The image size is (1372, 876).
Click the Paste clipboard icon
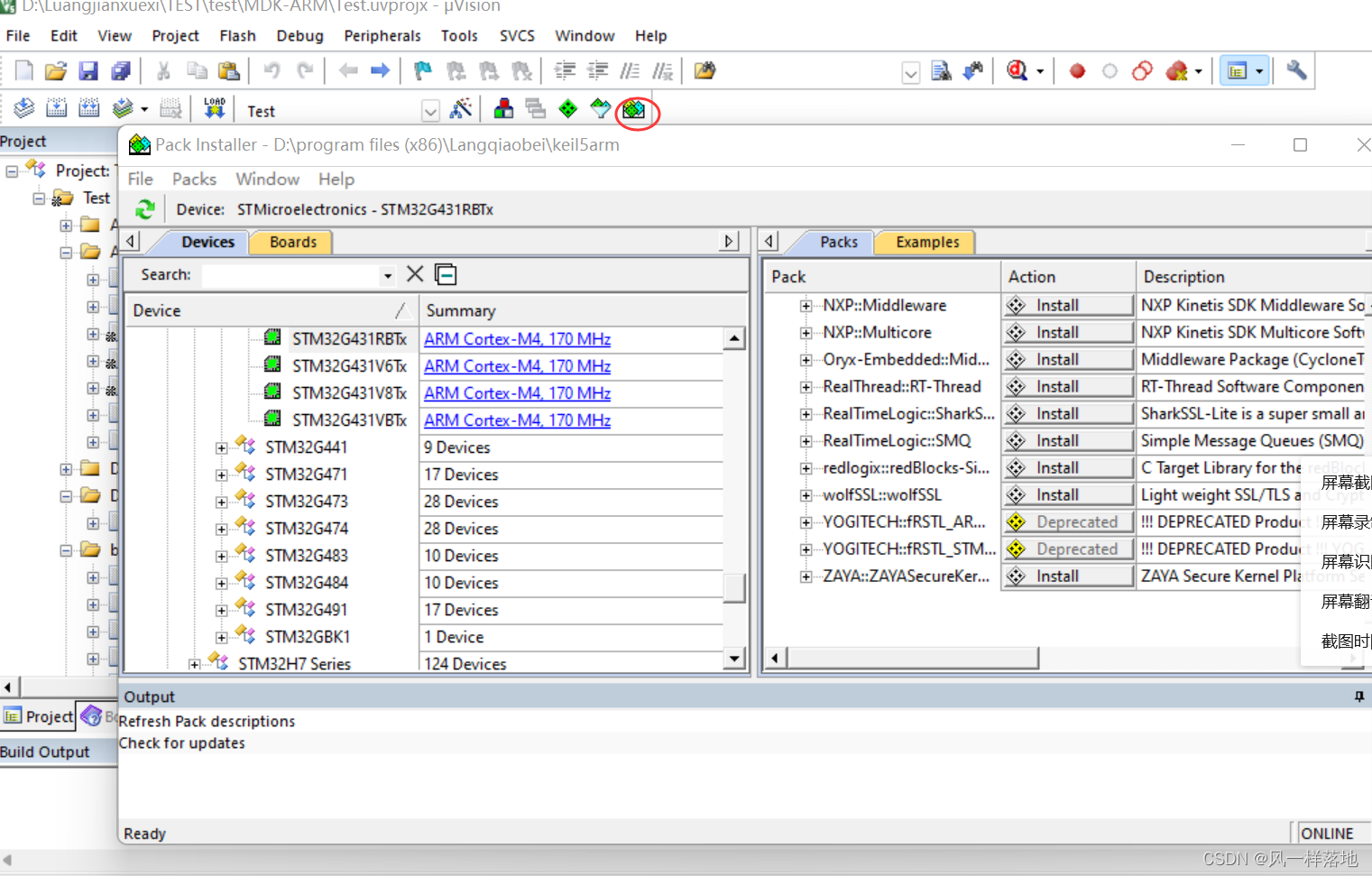(x=229, y=70)
